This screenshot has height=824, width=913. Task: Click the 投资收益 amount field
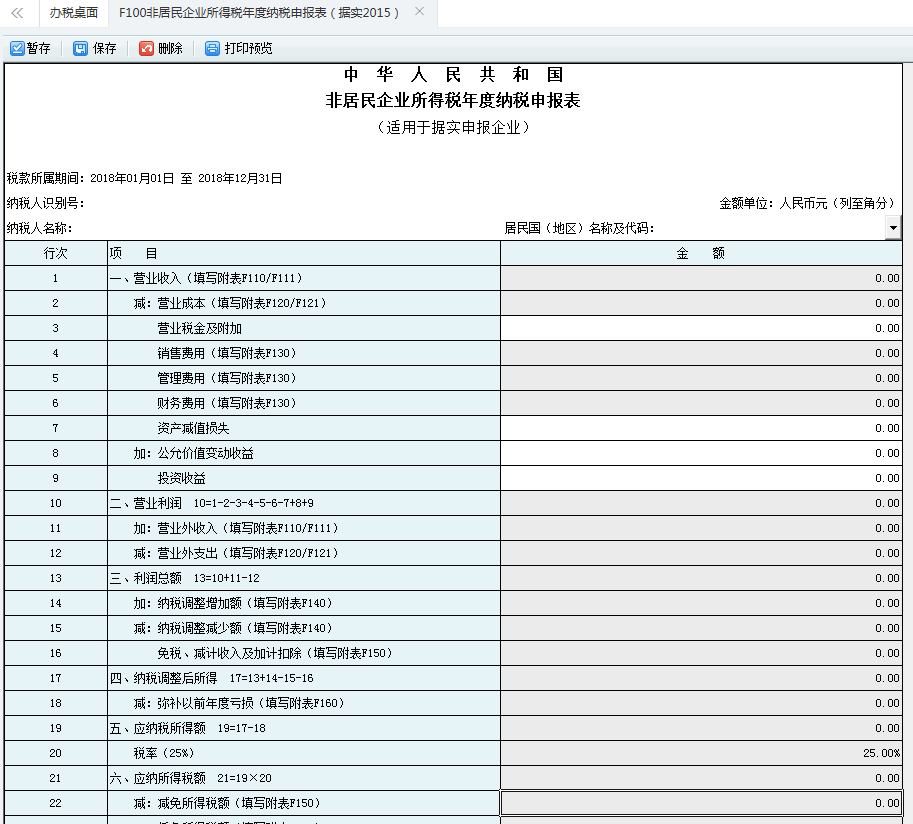(700, 477)
